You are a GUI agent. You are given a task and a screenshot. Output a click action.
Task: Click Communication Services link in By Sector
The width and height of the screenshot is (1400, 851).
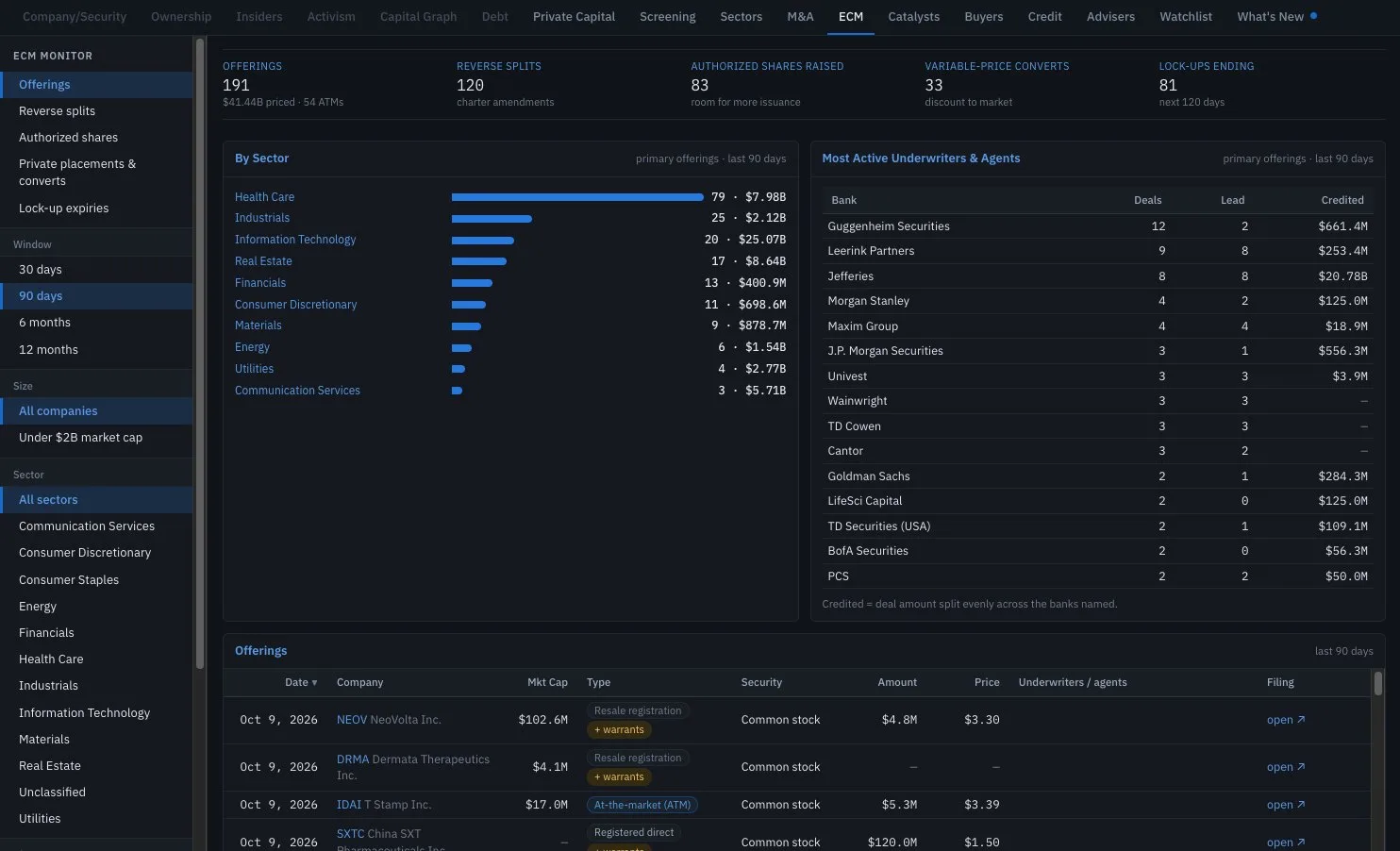[297, 391]
